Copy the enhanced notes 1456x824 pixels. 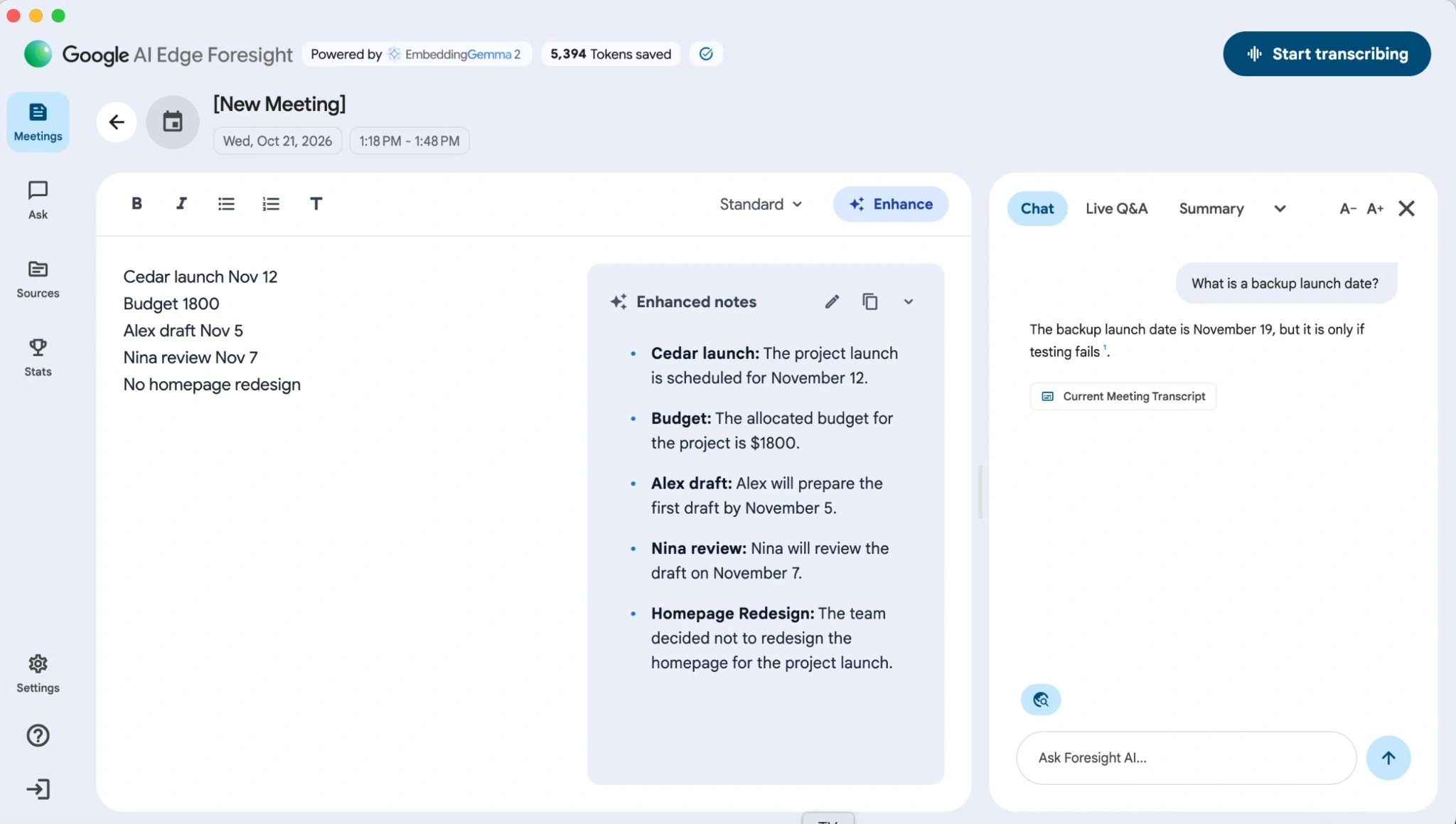tap(870, 301)
